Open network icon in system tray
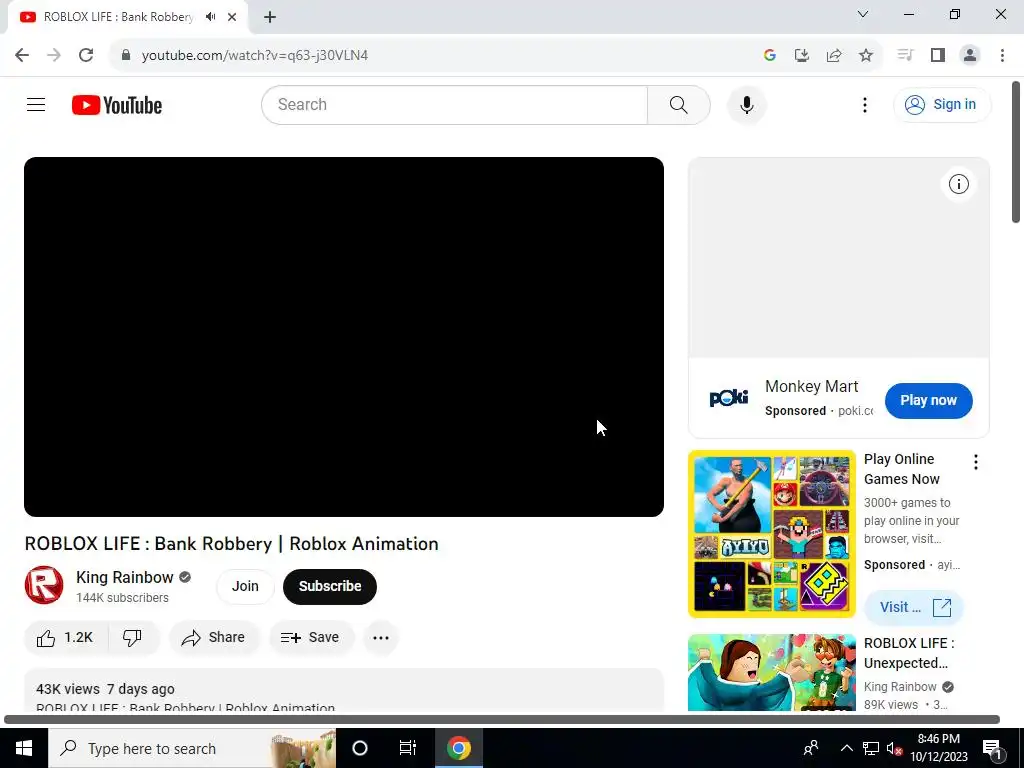1024x768 pixels. [871, 748]
